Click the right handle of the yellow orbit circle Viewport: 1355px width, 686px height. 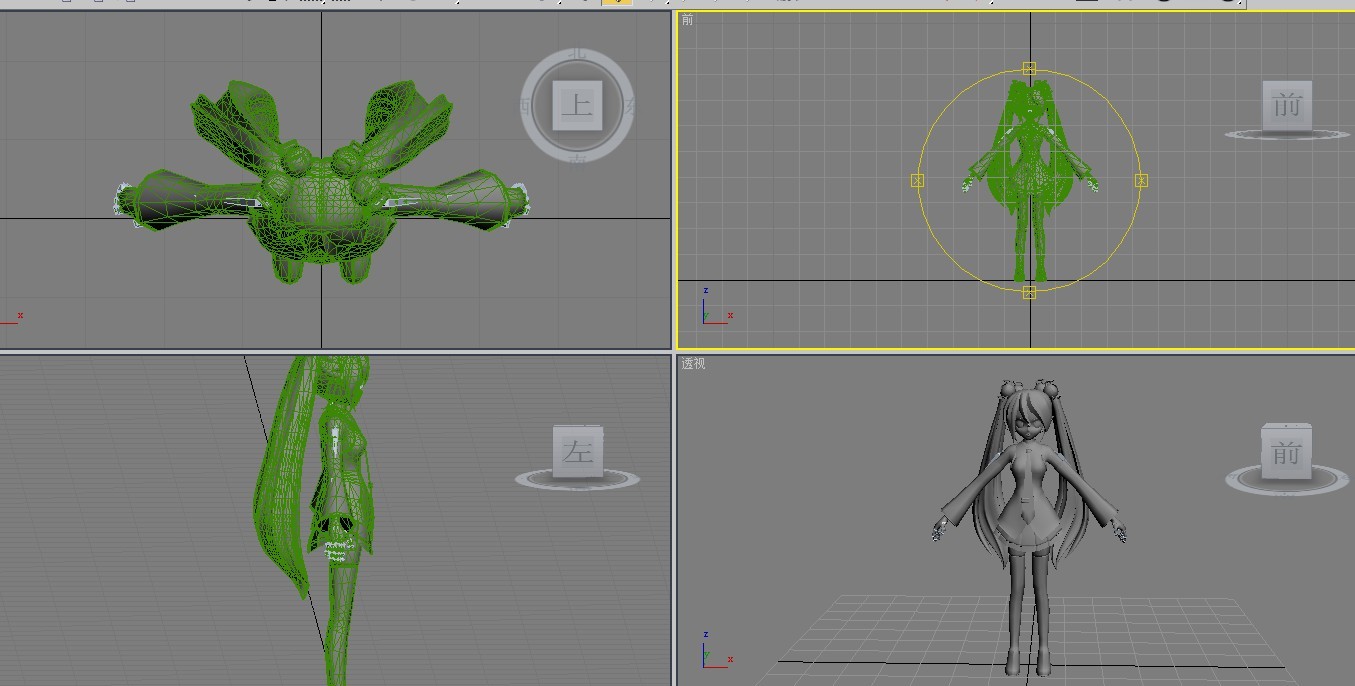[x=1141, y=180]
